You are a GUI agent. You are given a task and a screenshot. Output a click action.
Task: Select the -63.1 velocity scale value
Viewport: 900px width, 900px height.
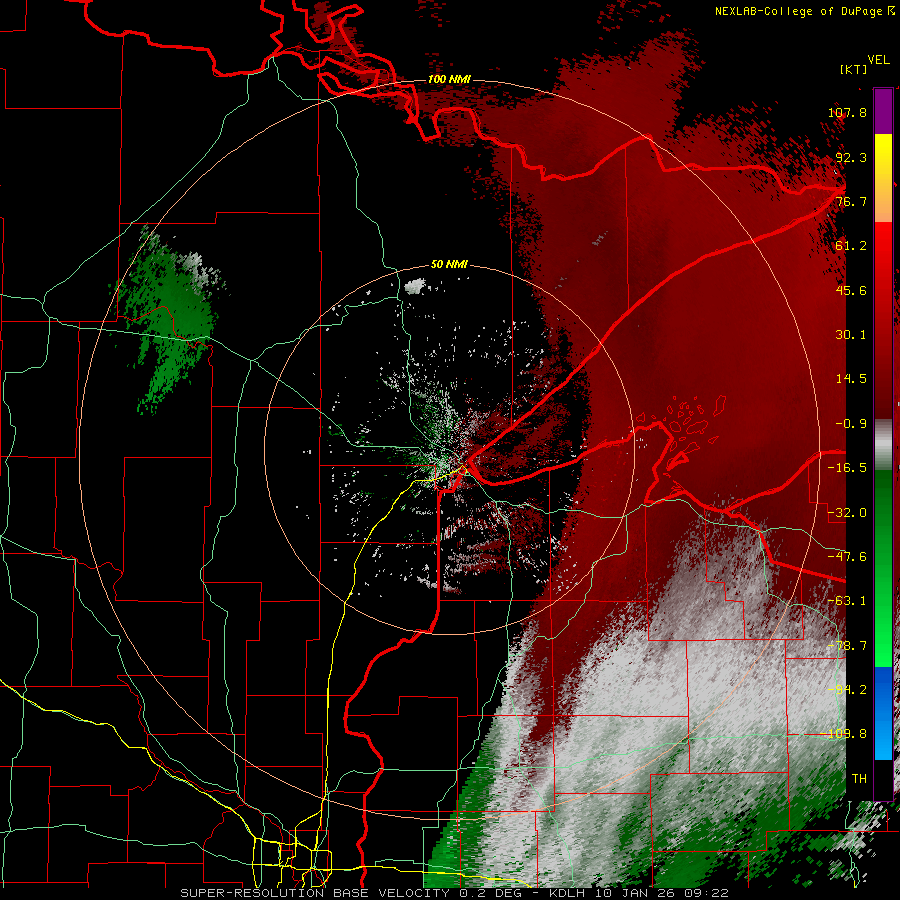point(847,601)
